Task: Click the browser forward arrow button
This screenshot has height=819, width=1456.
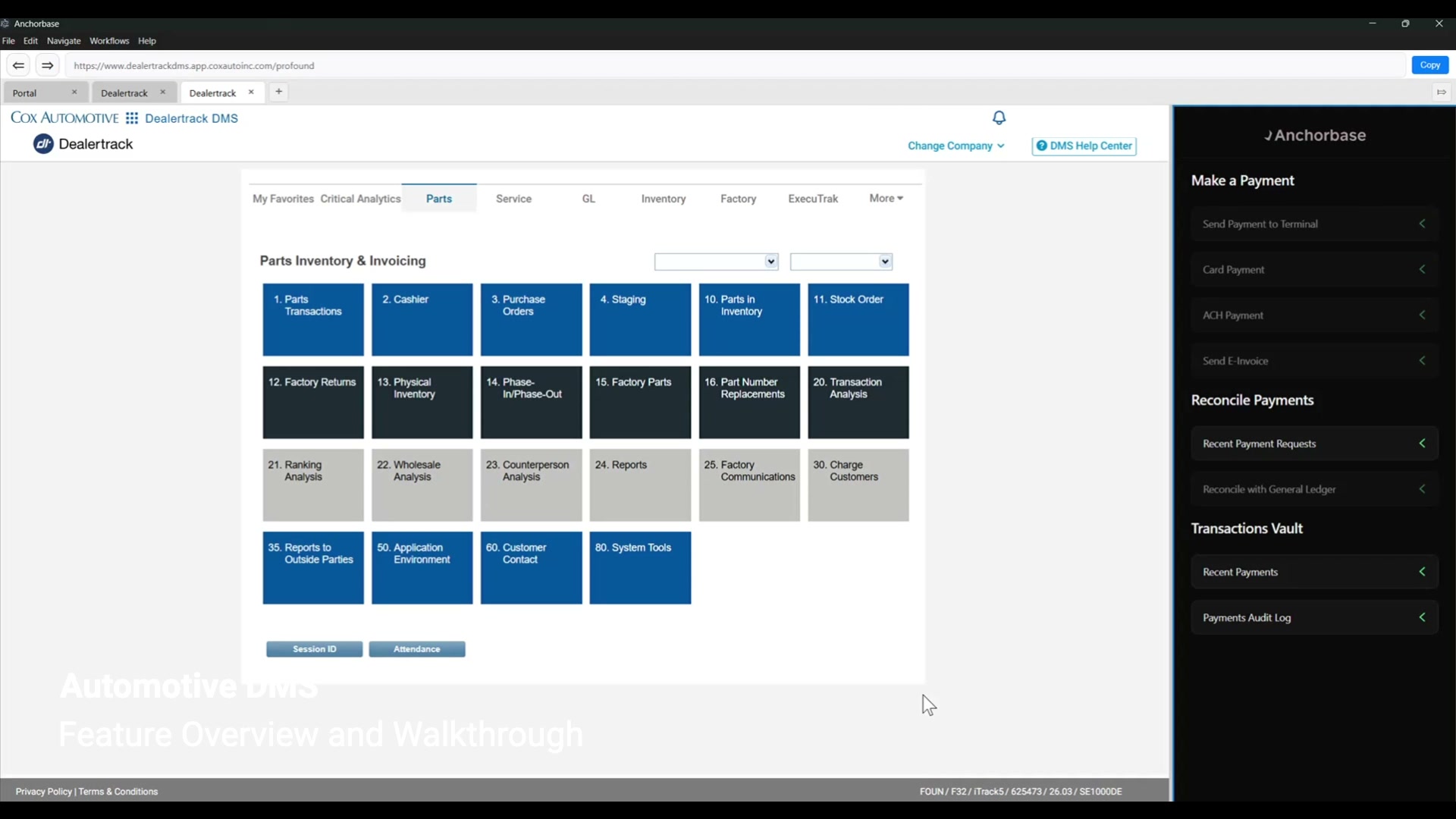Action: (x=47, y=65)
